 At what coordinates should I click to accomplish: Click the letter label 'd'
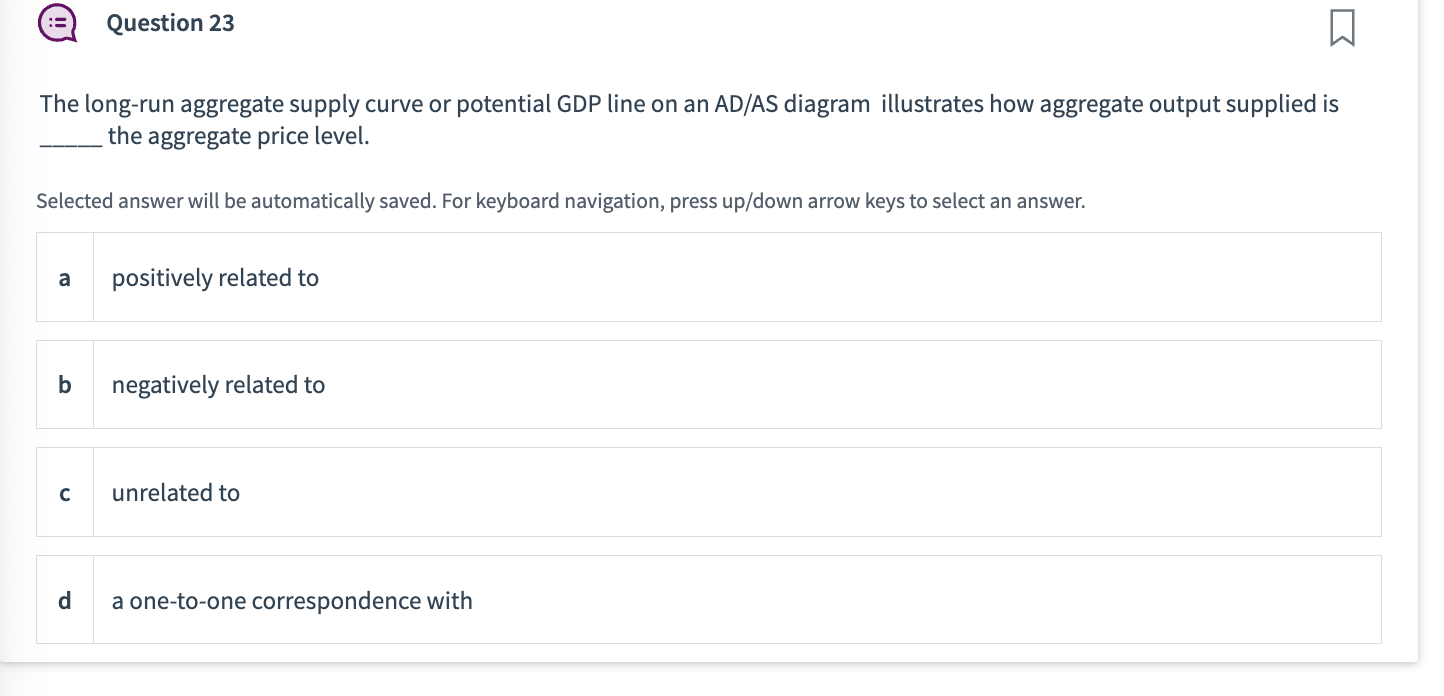pyautogui.click(x=64, y=600)
